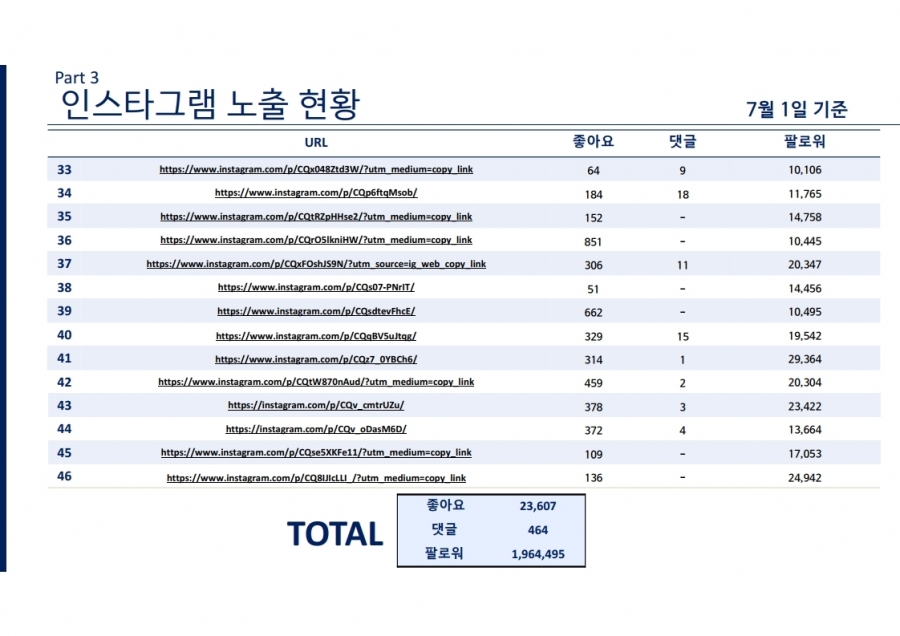Click the ig_web_copy_link URL in row 37
The width and height of the screenshot is (900, 636).
click(x=316, y=265)
